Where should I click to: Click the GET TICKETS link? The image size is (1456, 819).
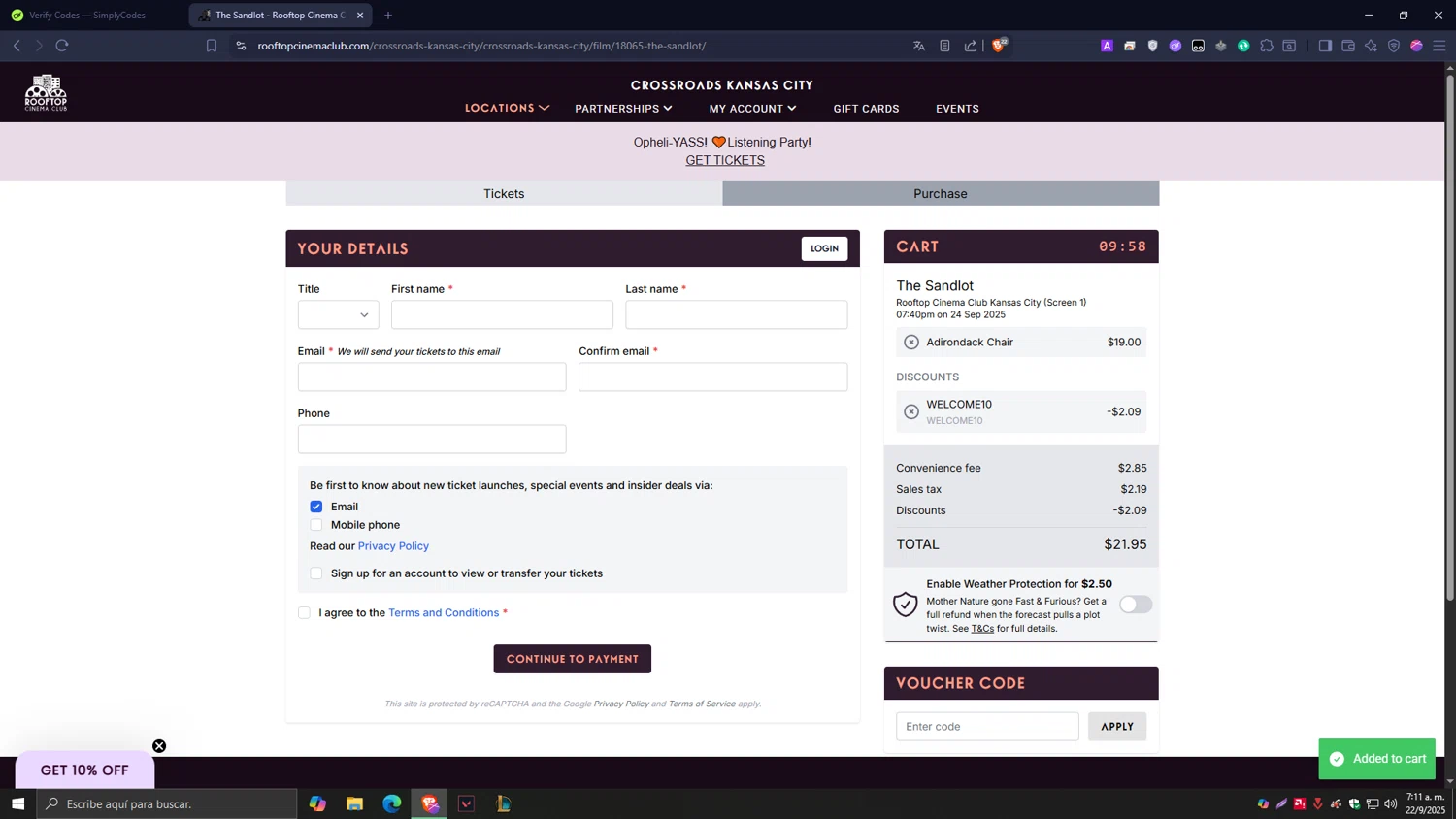coord(725,160)
